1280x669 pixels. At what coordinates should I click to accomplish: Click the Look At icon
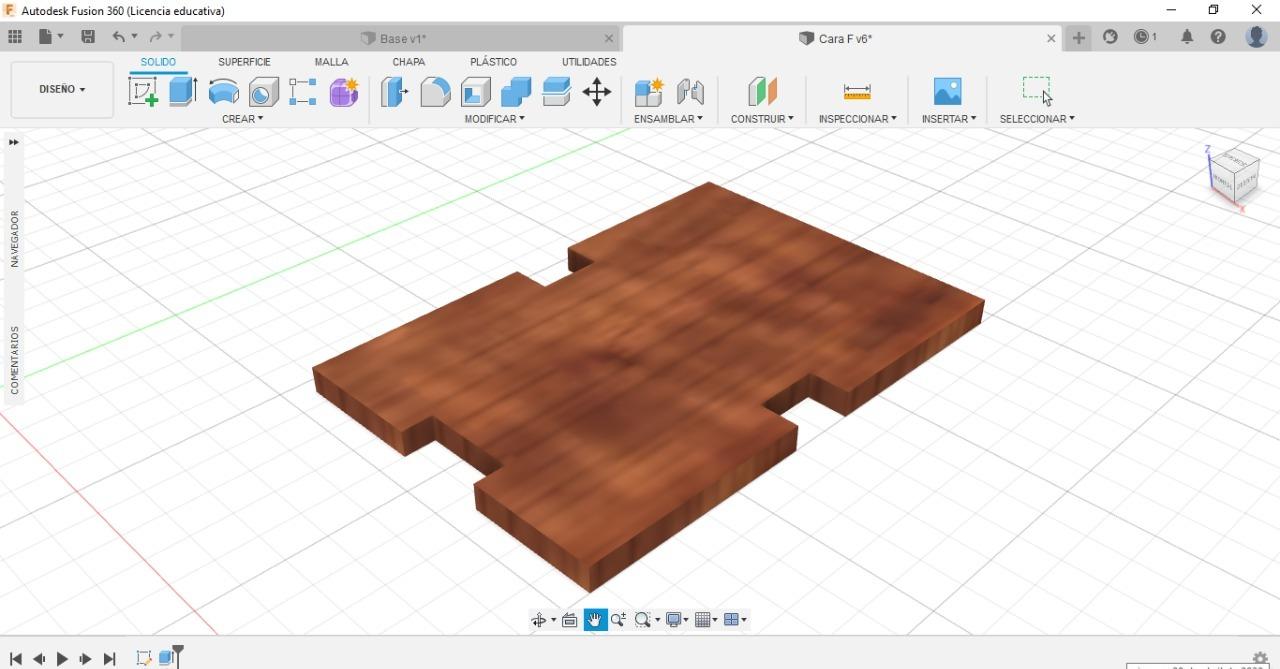[570, 620]
